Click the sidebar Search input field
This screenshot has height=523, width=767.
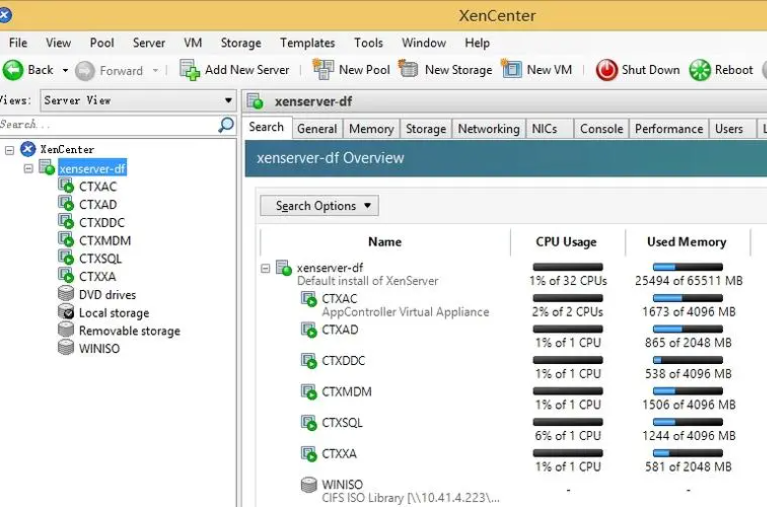click(109, 125)
